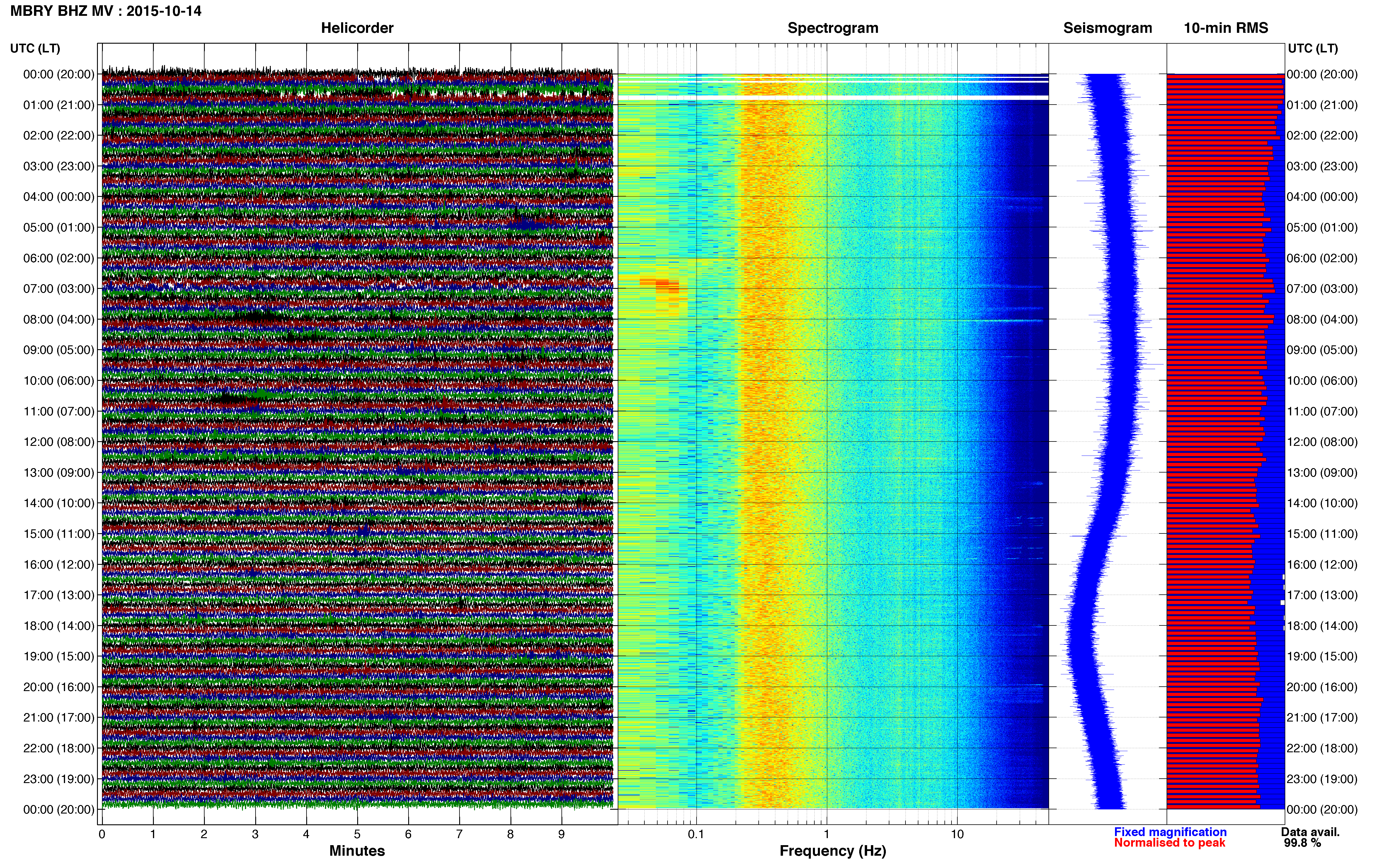1389x868 pixels.
Task: Select the Spectrogram panel heading
Action: click(x=833, y=28)
